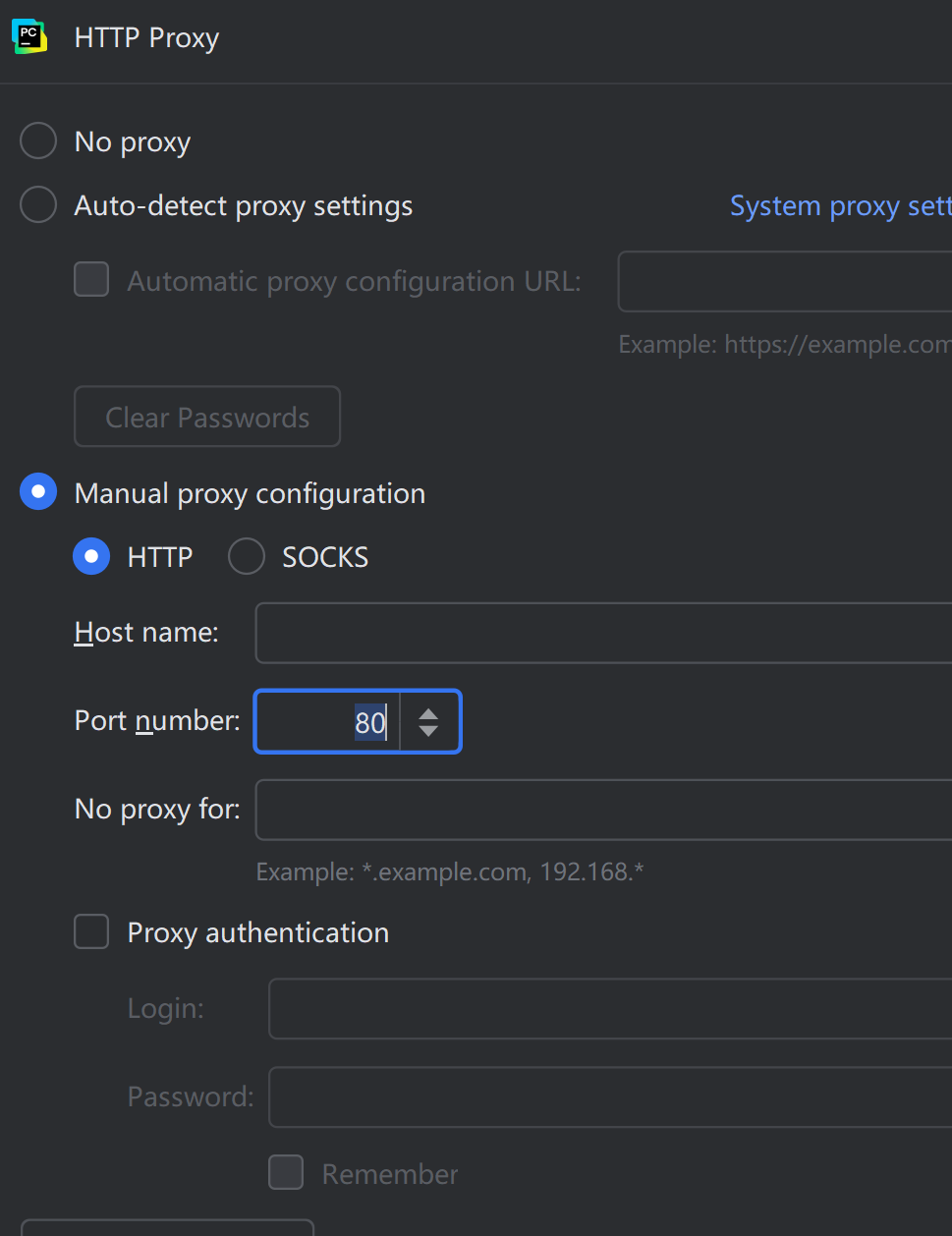The height and width of the screenshot is (1236, 952).
Task: Tick the Proxy authentication checkbox
Action: click(x=91, y=931)
